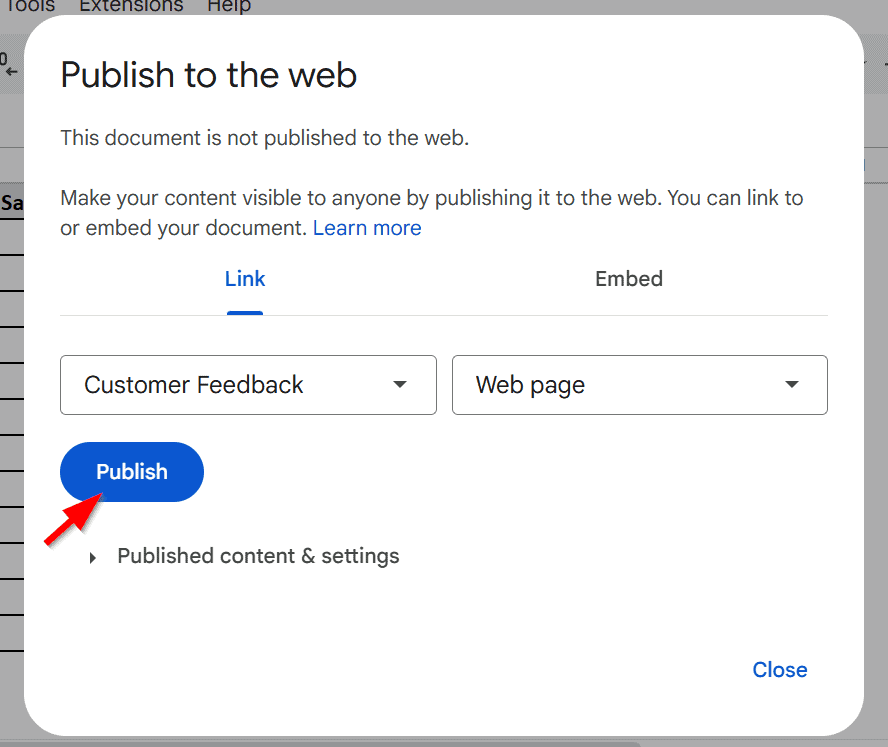Open the Customer Feedback sheet dropdown
This screenshot has width=888, height=747.
(x=248, y=385)
